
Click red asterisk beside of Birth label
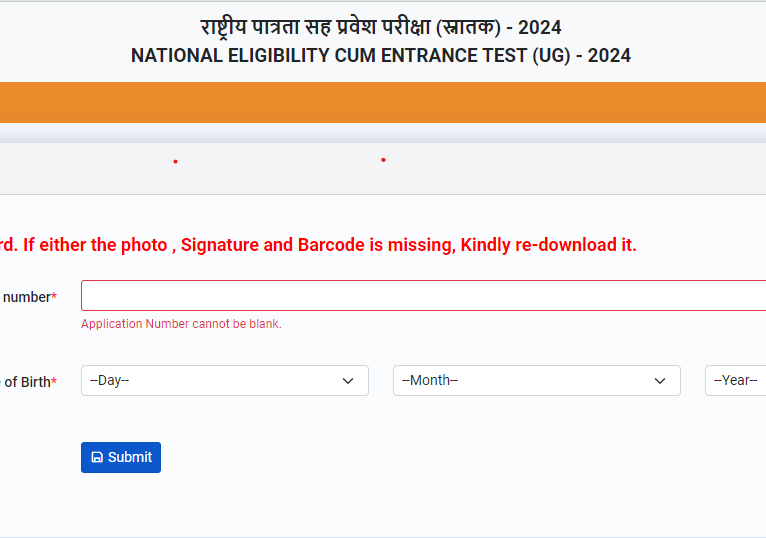(x=54, y=382)
